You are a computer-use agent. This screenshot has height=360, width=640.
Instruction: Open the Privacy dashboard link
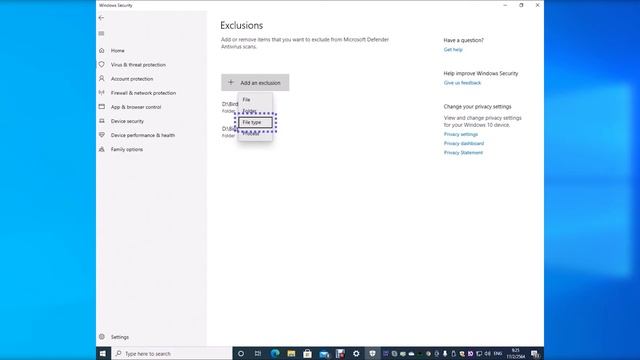pos(464,143)
